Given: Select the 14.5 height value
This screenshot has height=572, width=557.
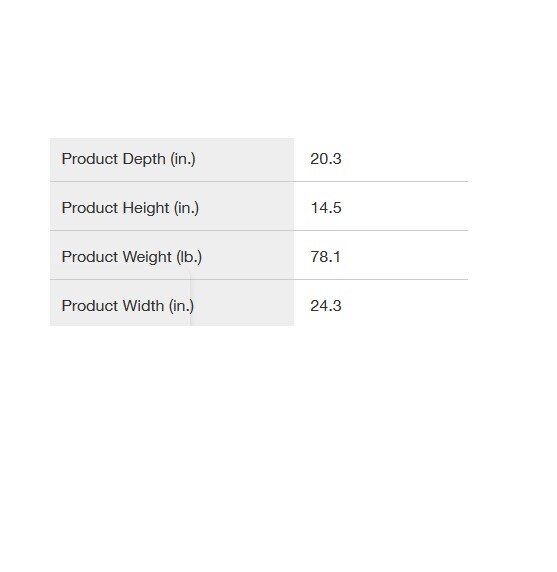Looking at the screenshot, I should pos(326,208).
